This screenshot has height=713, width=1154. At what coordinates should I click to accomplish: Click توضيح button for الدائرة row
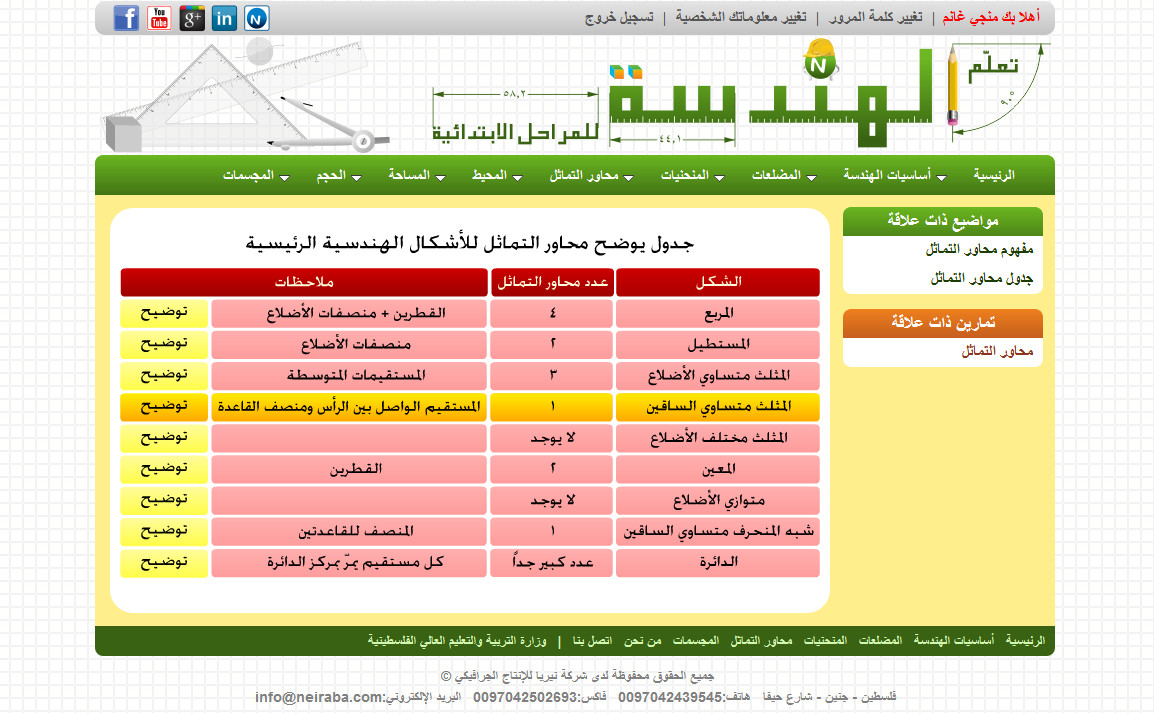(x=164, y=563)
